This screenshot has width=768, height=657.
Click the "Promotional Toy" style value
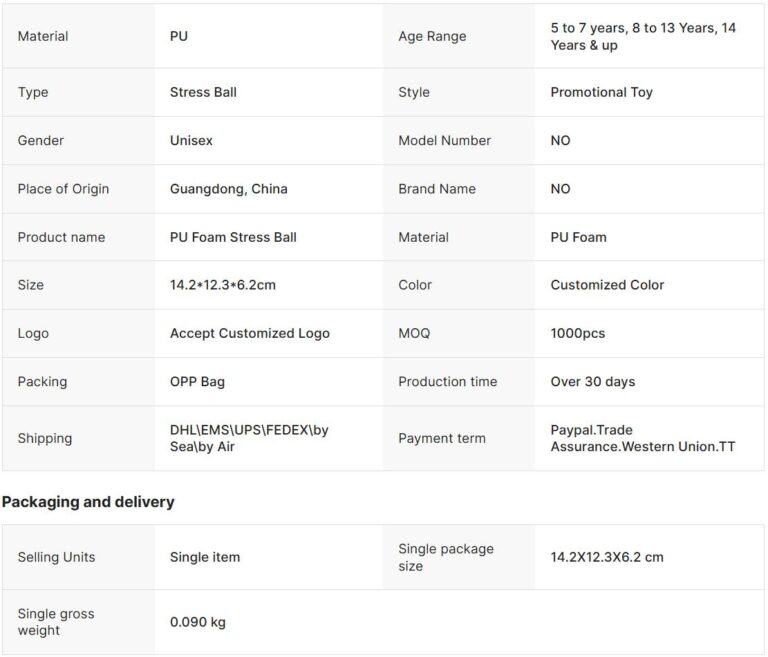coord(601,92)
